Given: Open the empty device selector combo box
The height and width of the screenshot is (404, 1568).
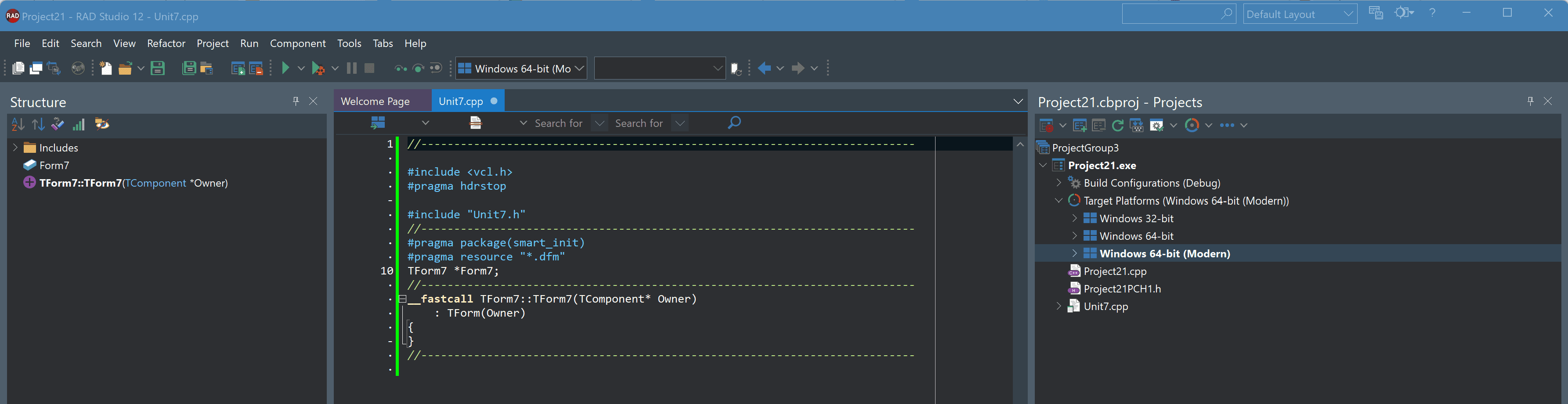Looking at the screenshot, I should tap(660, 68).
